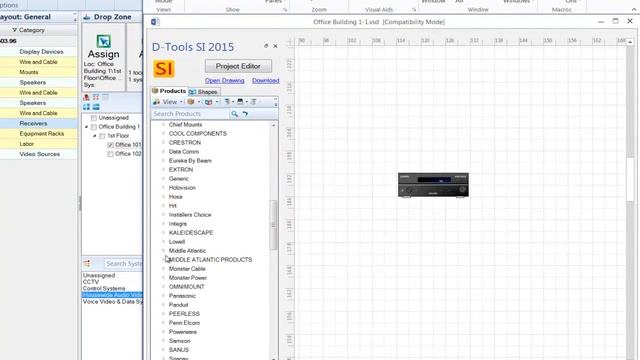Uncheck the Office 101 checkbox
This screenshot has height=360, width=640.
tap(110, 145)
